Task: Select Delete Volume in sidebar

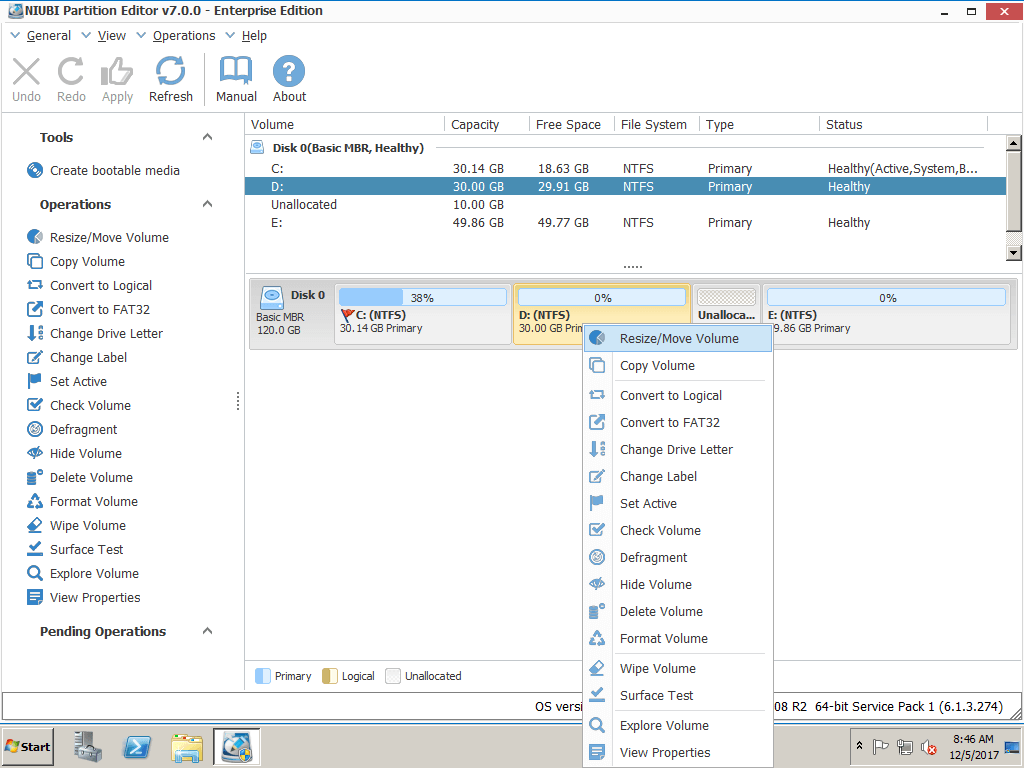Action: 80,477
